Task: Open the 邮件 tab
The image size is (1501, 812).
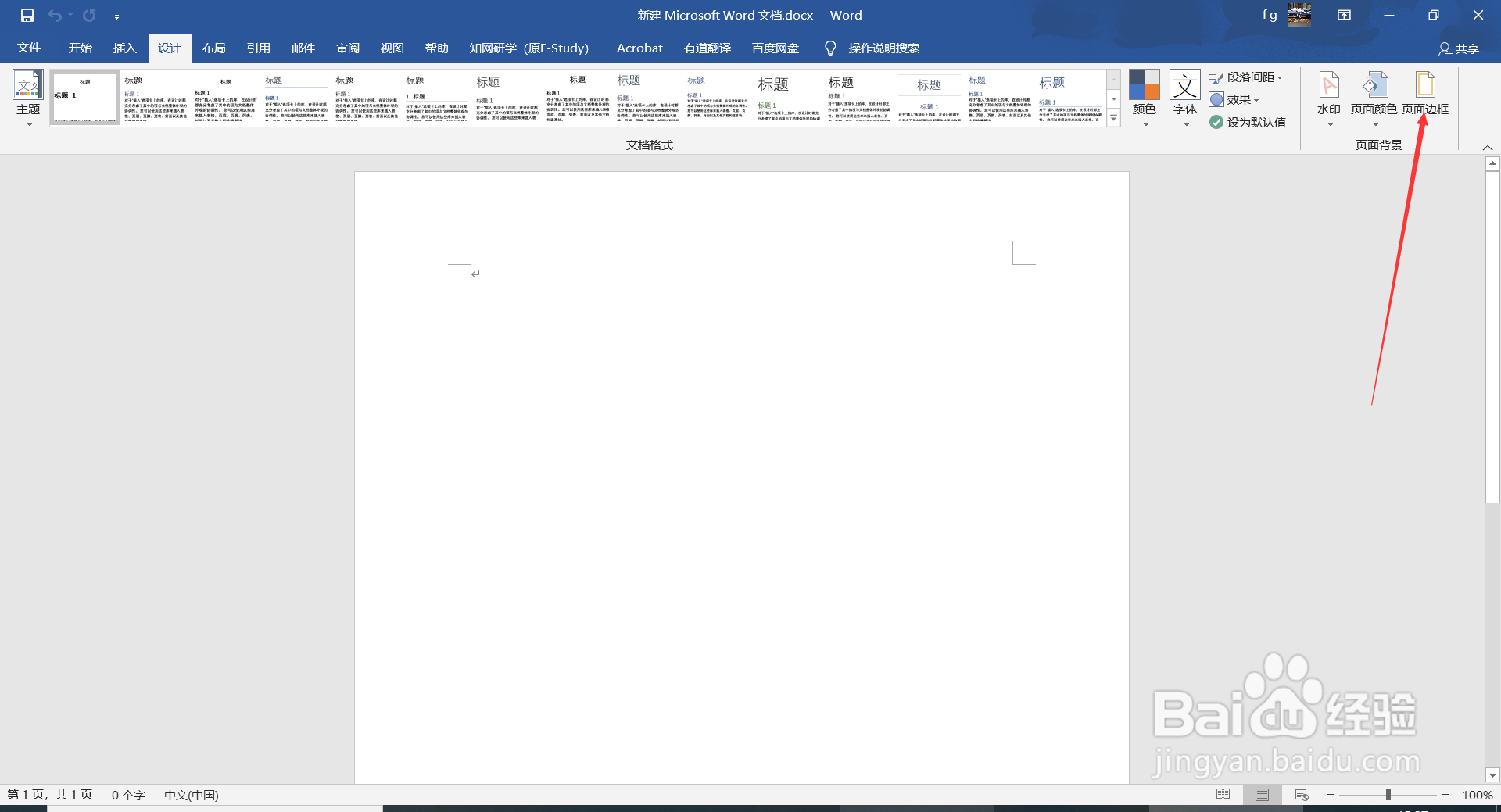Action: pyautogui.click(x=303, y=48)
